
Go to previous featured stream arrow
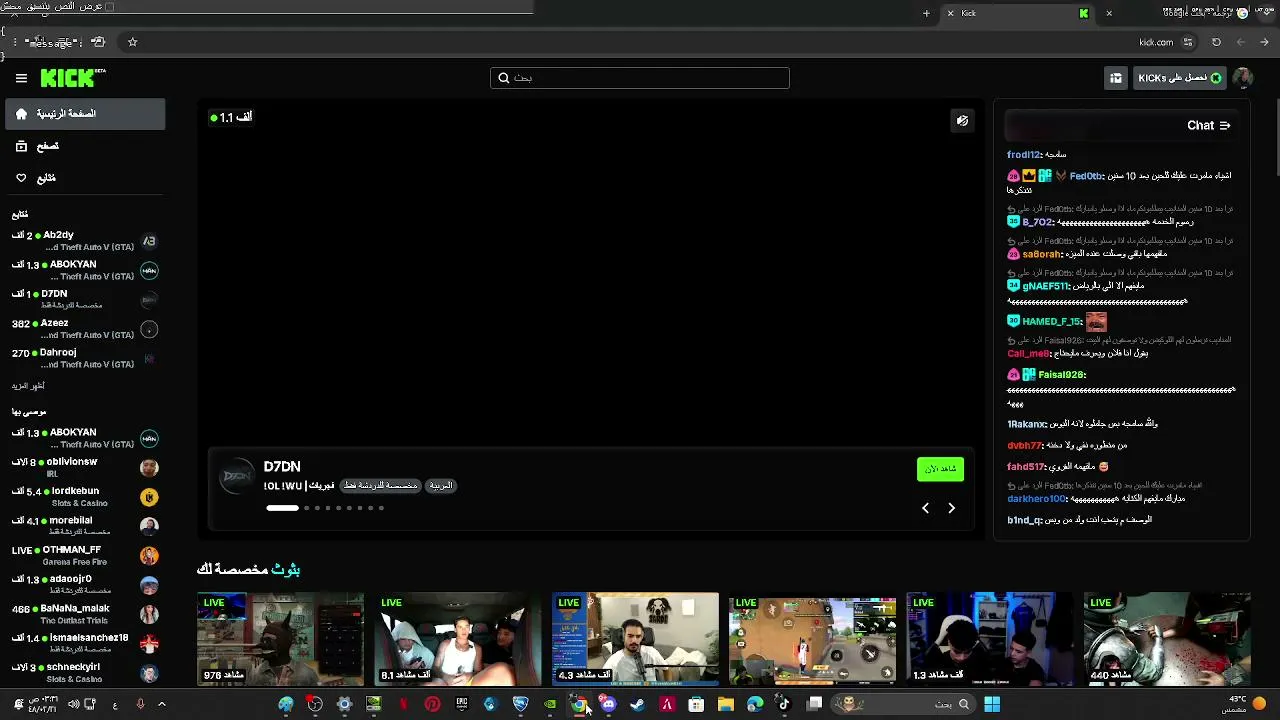925,508
